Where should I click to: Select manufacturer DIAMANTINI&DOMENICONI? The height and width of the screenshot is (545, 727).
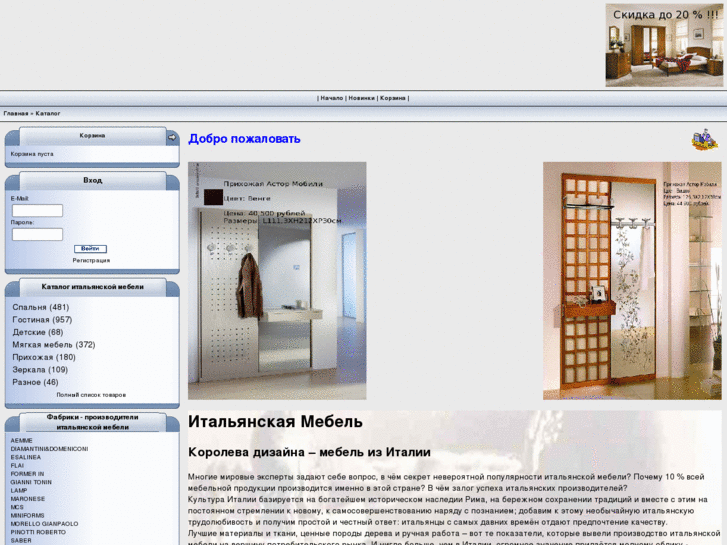[49, 449]
